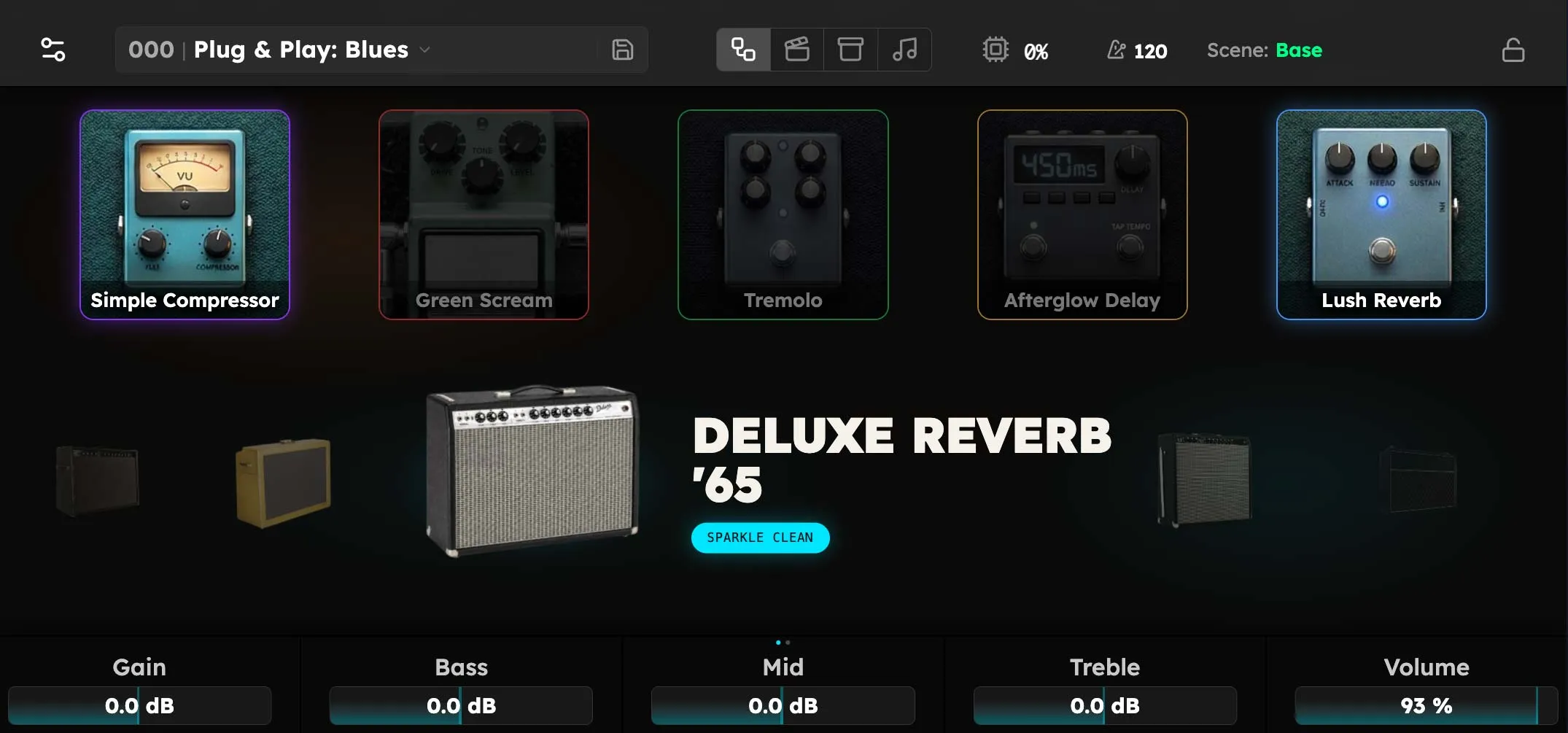Open the scenes clapperboard view
Screen dimensions: 1568x733
pos(797,50)
